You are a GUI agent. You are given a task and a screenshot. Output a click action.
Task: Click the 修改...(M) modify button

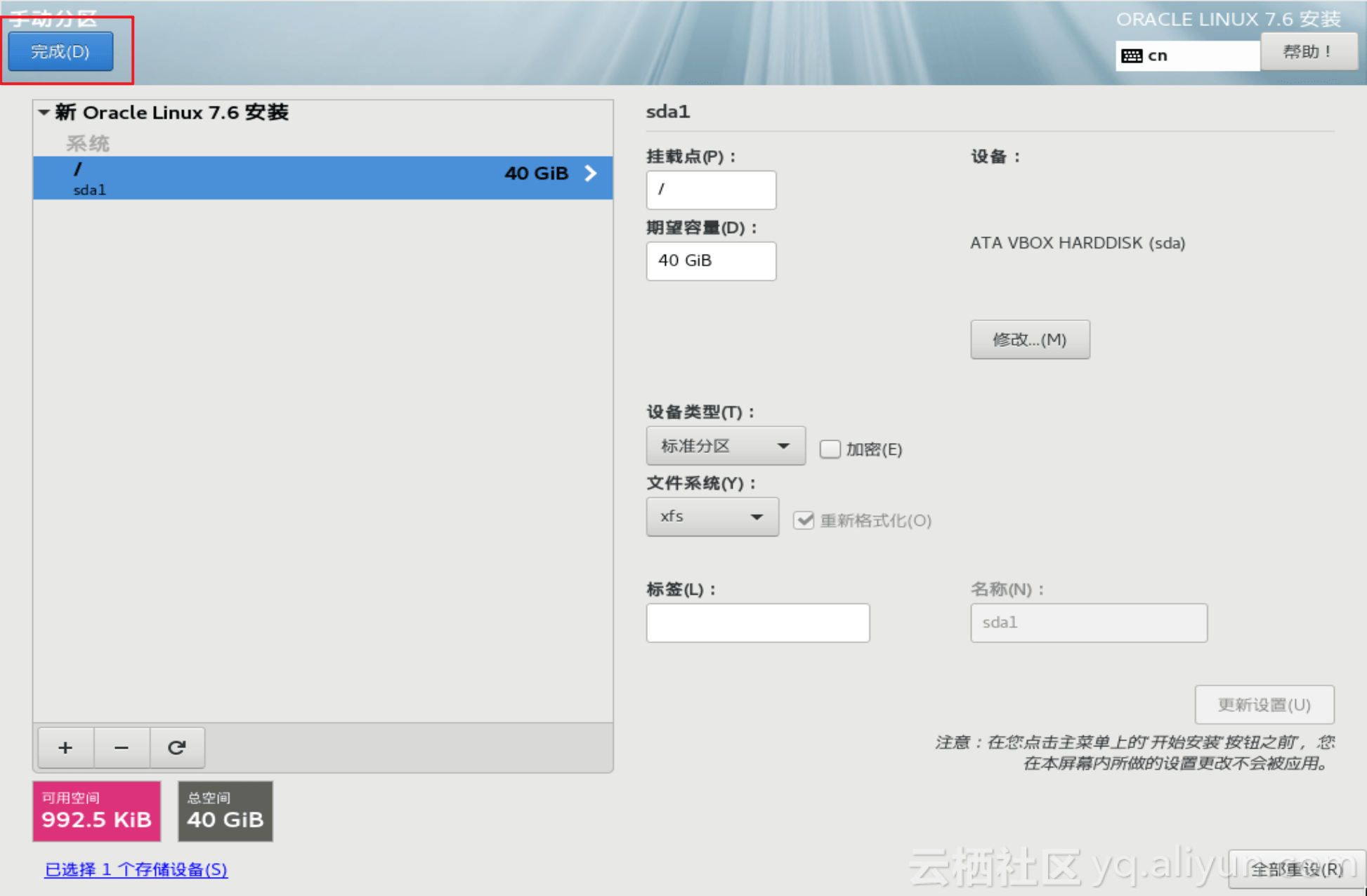1029,340
